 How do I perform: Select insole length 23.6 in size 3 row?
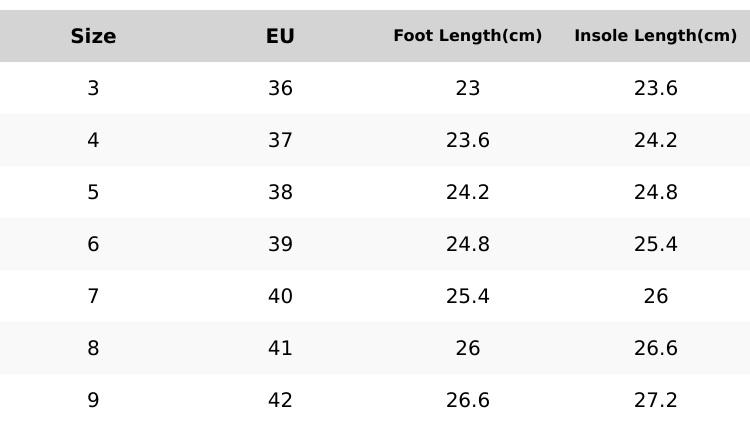tap(655, 89)
